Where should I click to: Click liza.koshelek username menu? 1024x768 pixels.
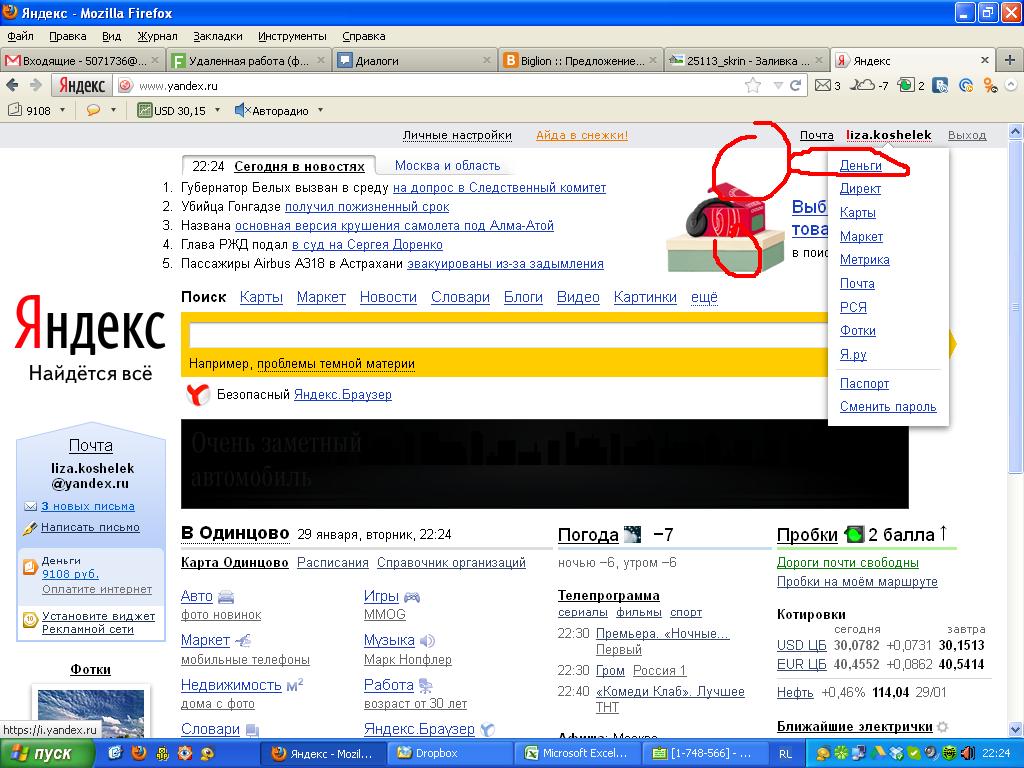click(x=889, y=135)
